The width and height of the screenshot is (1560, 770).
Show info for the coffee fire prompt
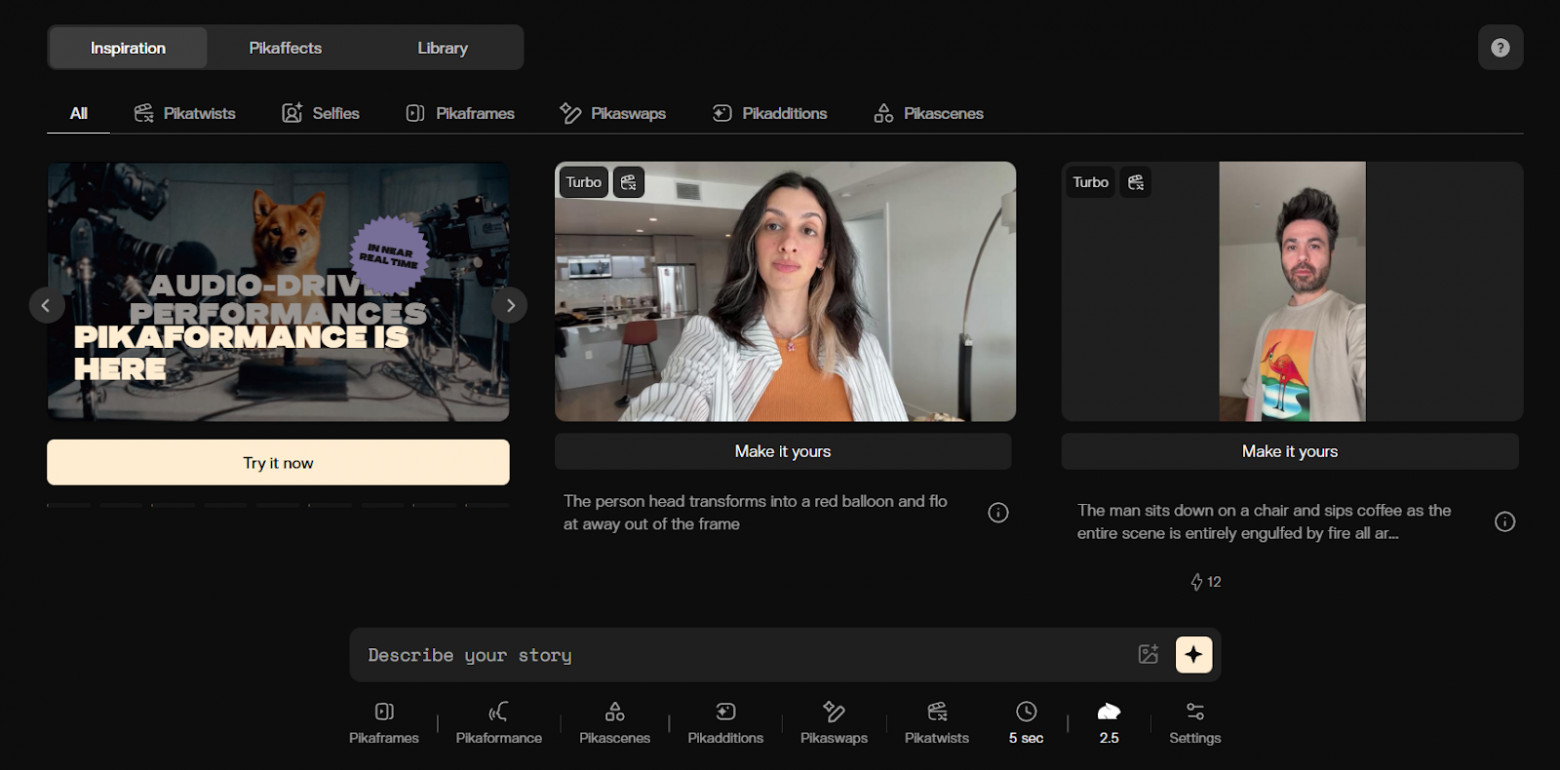click(1505, 522)
